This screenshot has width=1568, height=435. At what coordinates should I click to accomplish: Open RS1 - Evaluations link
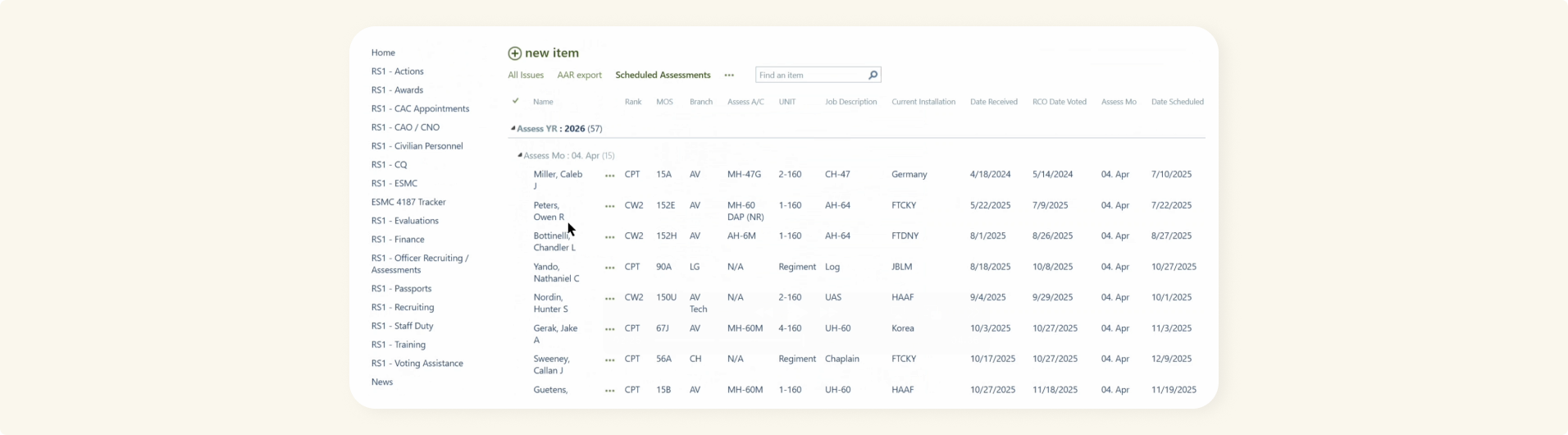[404, 221]
